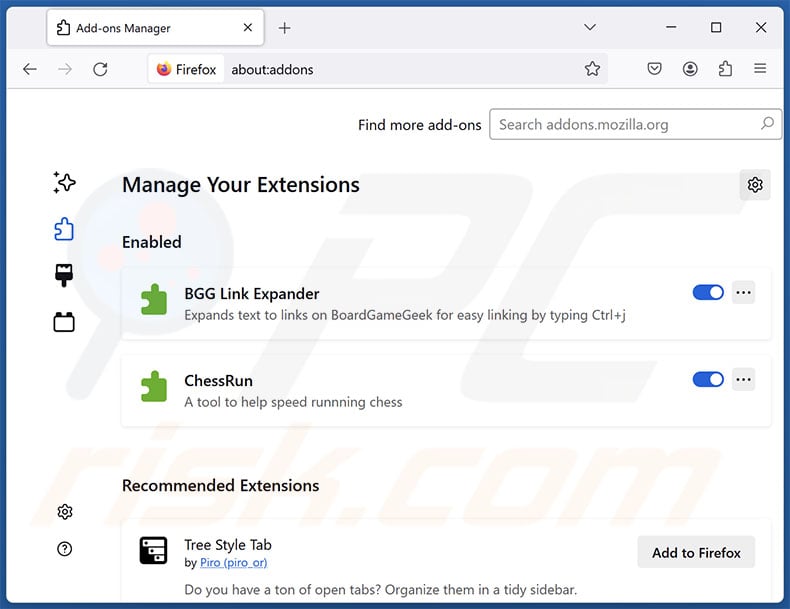
Task: Open the gear tools for all add-ons
Action: [x=755, y=185]
